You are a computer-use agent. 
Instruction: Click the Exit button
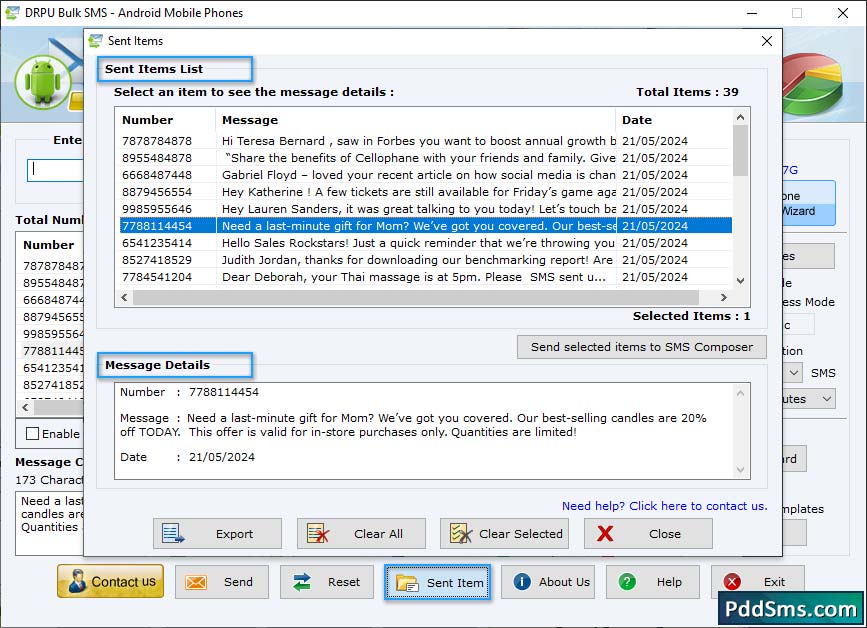(758, 582)
